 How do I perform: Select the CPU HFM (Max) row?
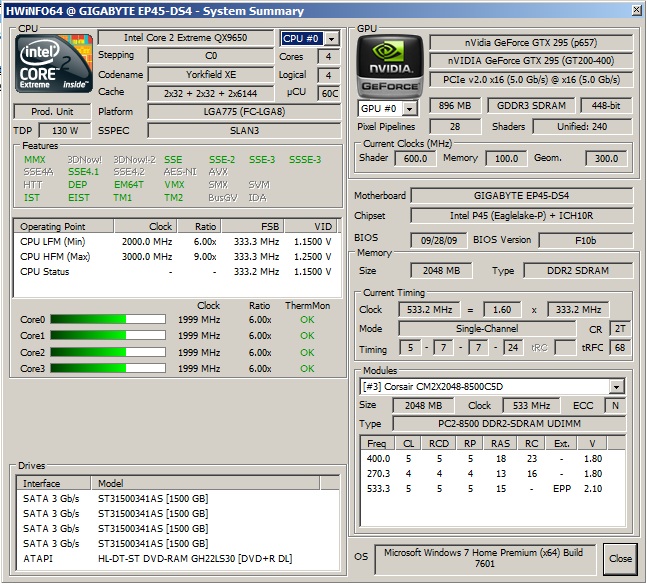[176, 257]
